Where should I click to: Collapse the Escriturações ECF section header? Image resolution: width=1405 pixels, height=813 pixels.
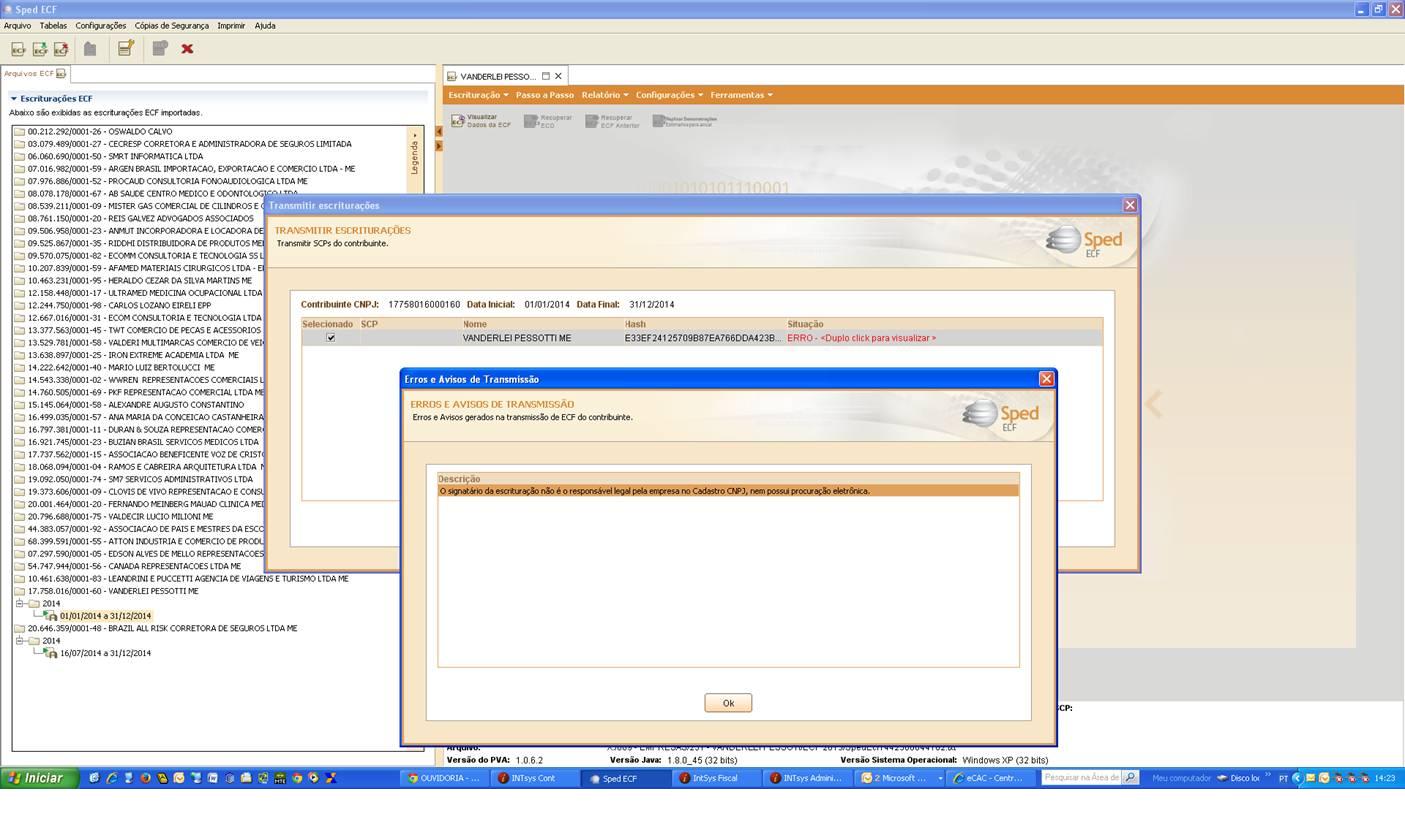[14, 98]
